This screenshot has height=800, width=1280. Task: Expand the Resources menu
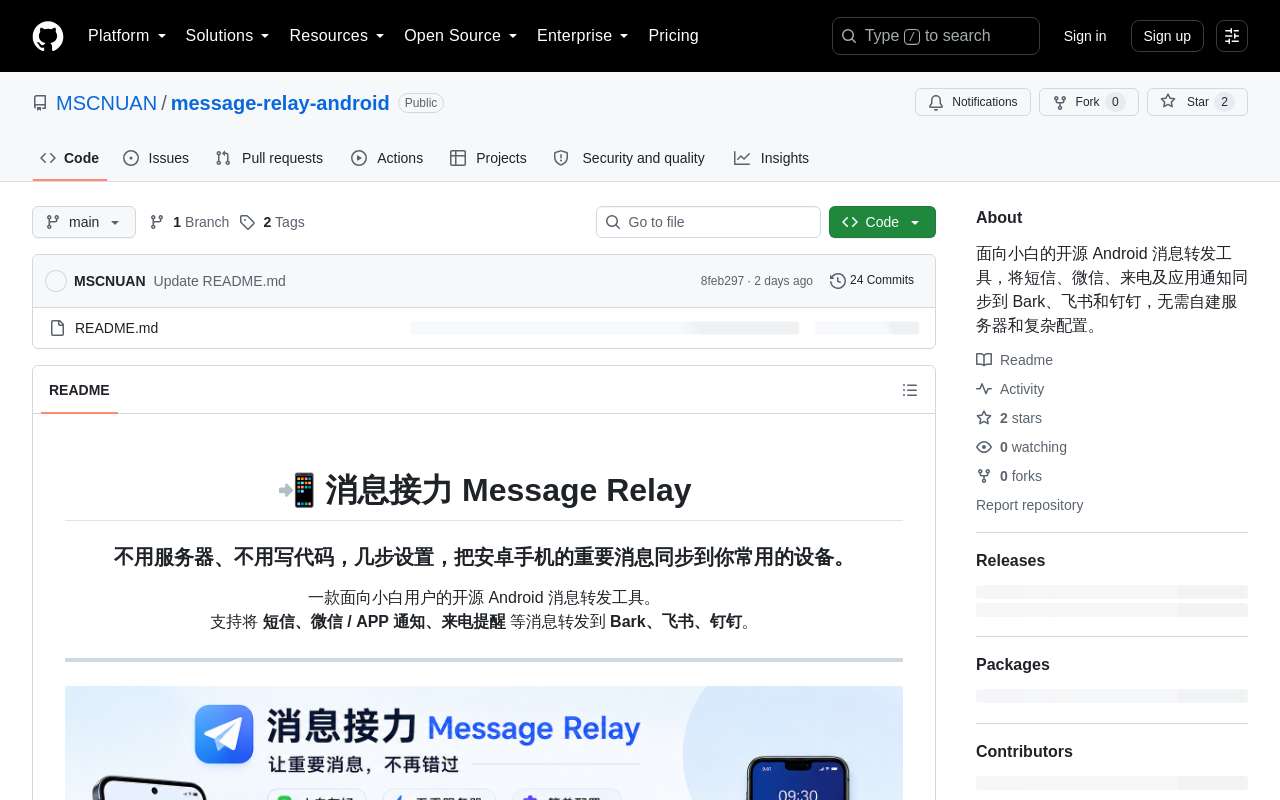click(x=337, y=36)
